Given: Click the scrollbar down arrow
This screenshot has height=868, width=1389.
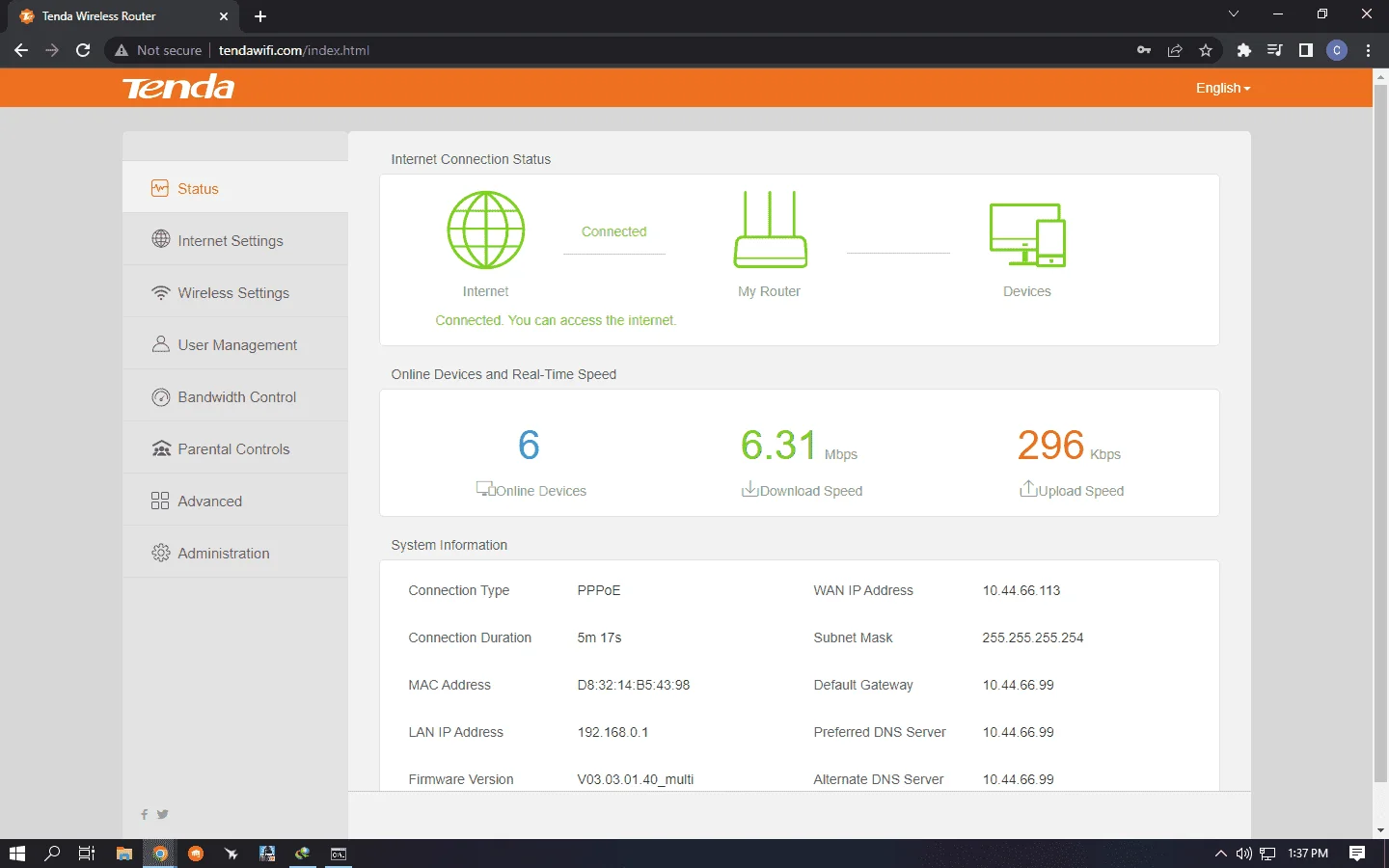Looking at the screenshot, I should [1380, 830].
